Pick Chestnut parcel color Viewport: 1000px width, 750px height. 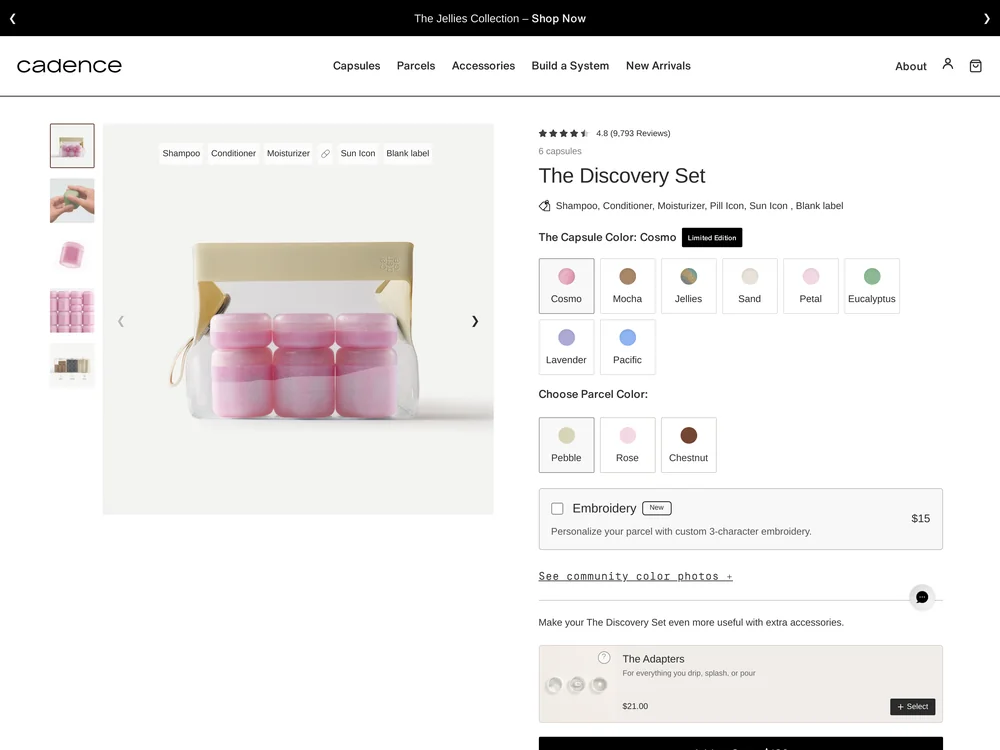pyautogui.click(x=689, y=445)
